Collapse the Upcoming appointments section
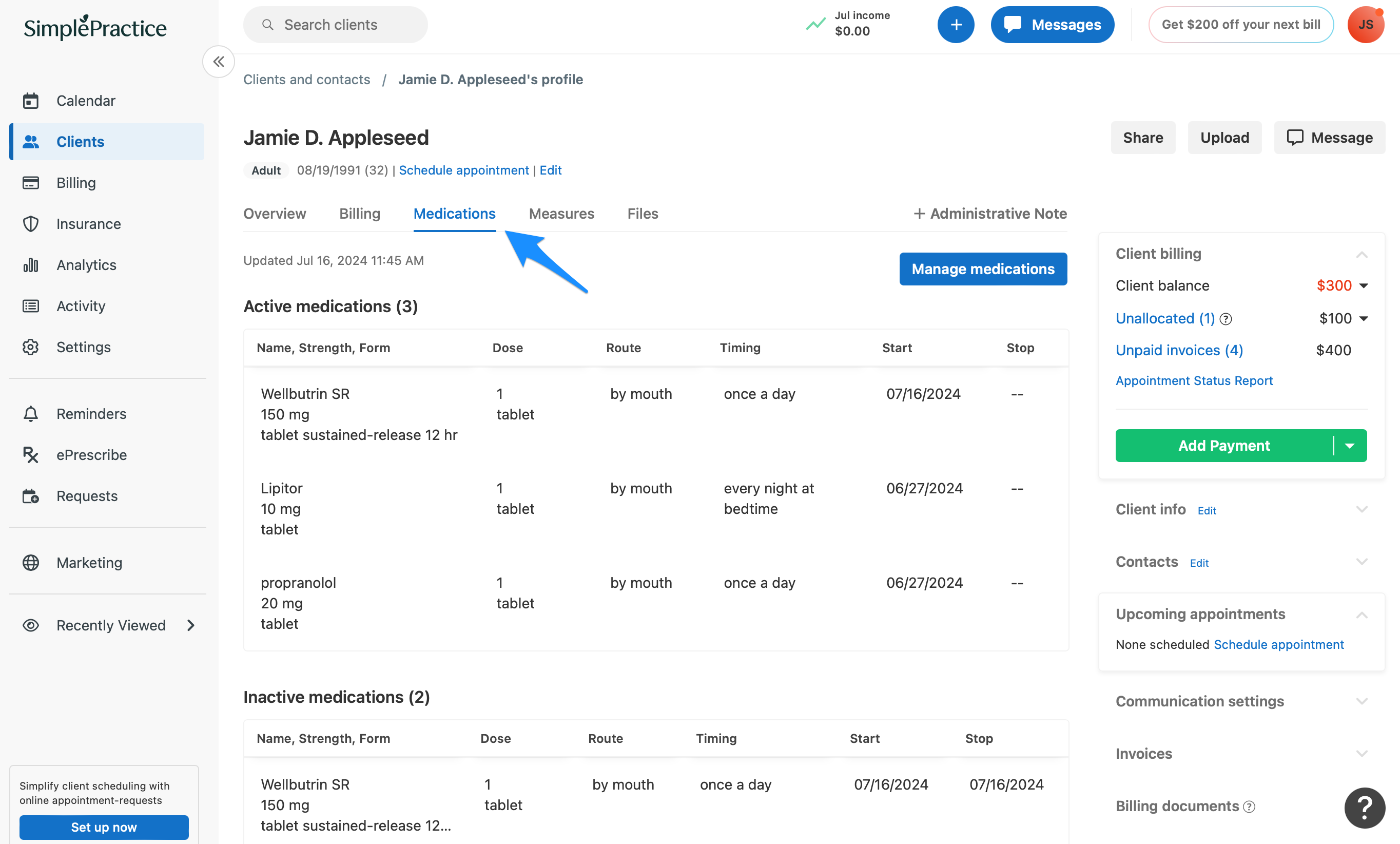Screen dimensions: 1400x844 1362,615
